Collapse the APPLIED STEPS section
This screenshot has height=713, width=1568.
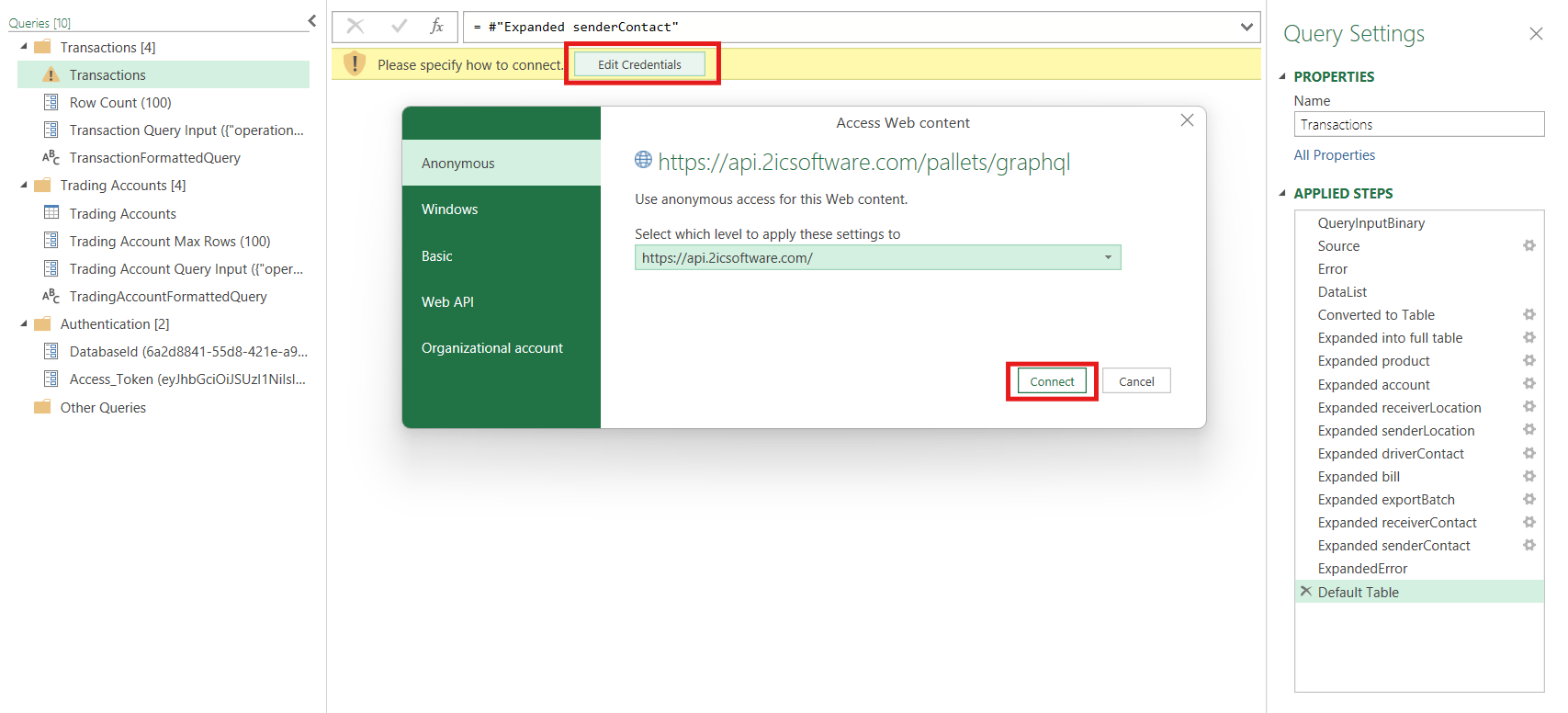tap(1282, 193)
